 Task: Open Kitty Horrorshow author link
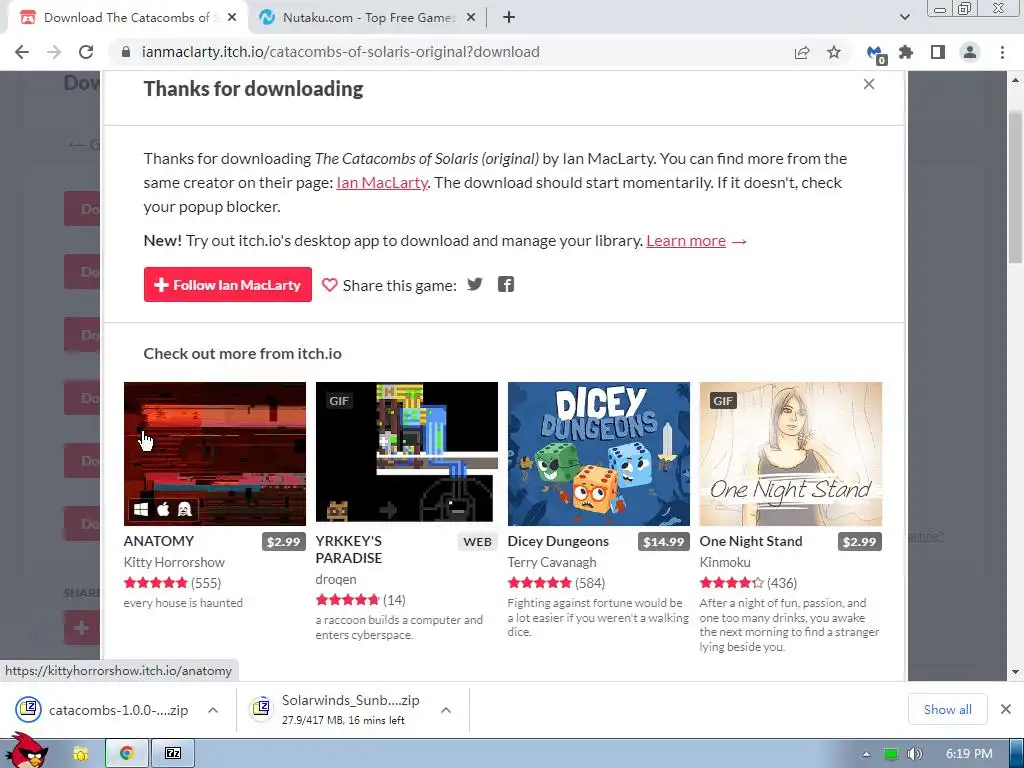coord(174,562)
